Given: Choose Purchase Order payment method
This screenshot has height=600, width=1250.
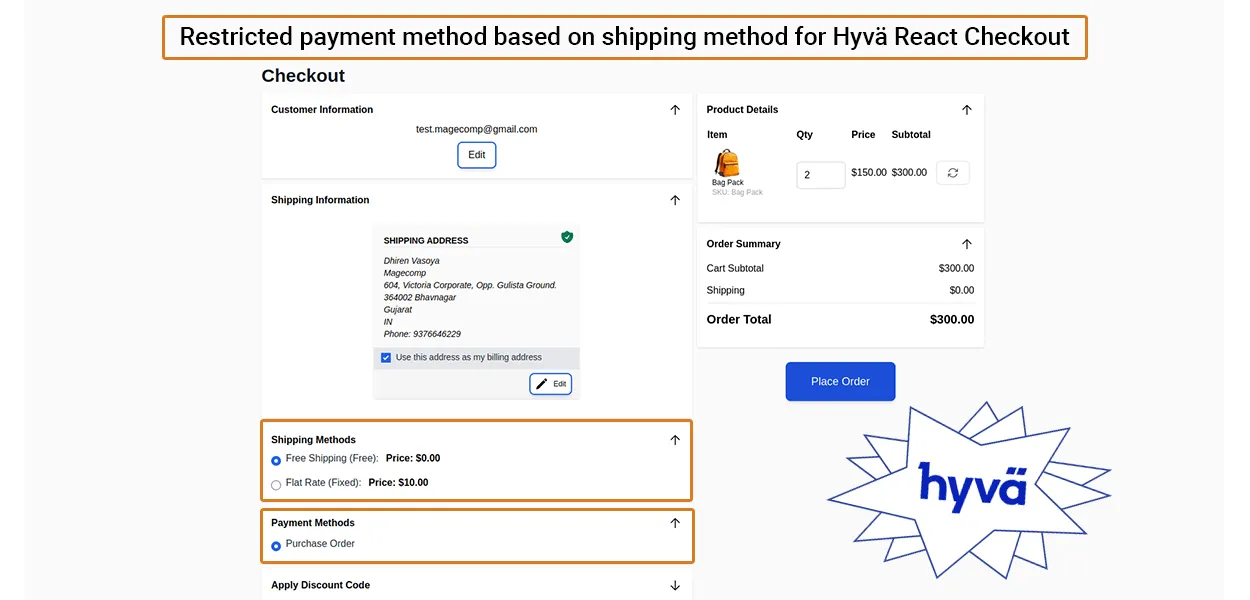Looking at the screenshot, I should (276, 546).
